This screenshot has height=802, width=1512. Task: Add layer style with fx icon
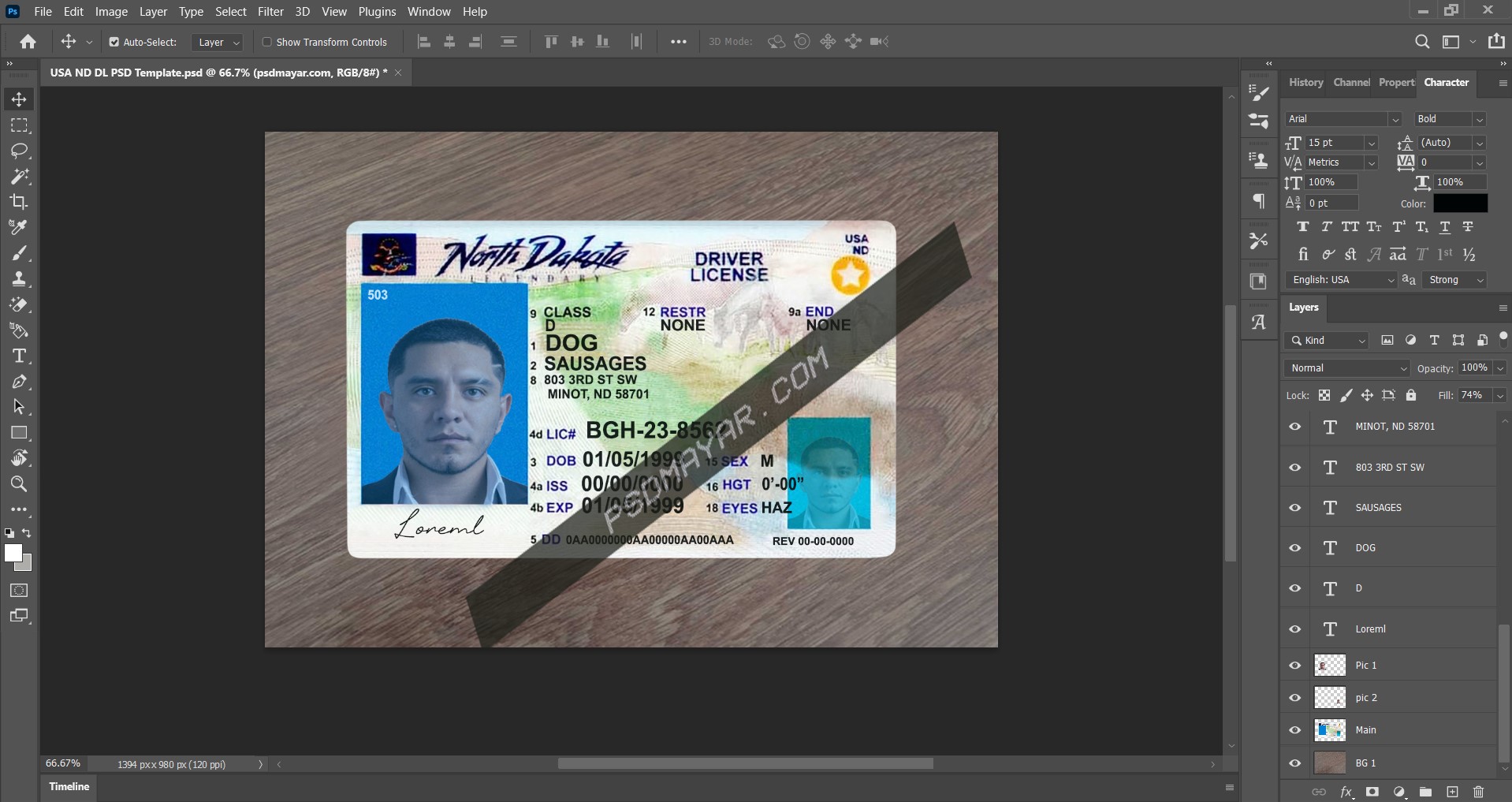coord(1346,792)
